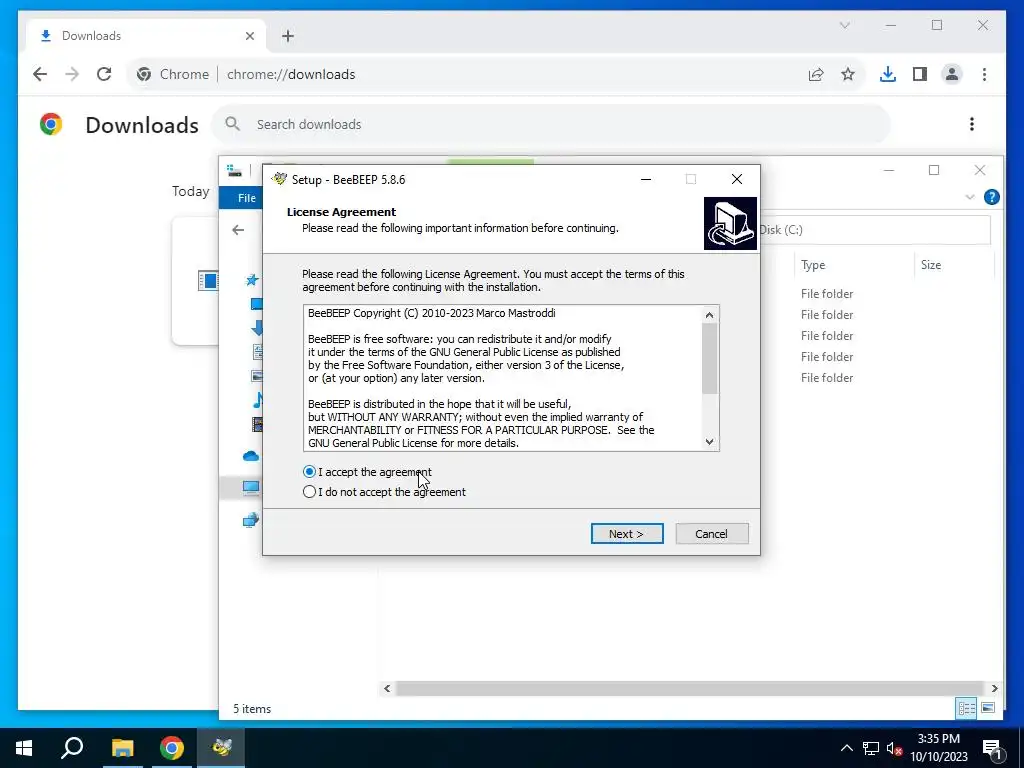Select the Downloads browser tab
The height and width of the screenshot is (768, 1024).
[146, 36]
